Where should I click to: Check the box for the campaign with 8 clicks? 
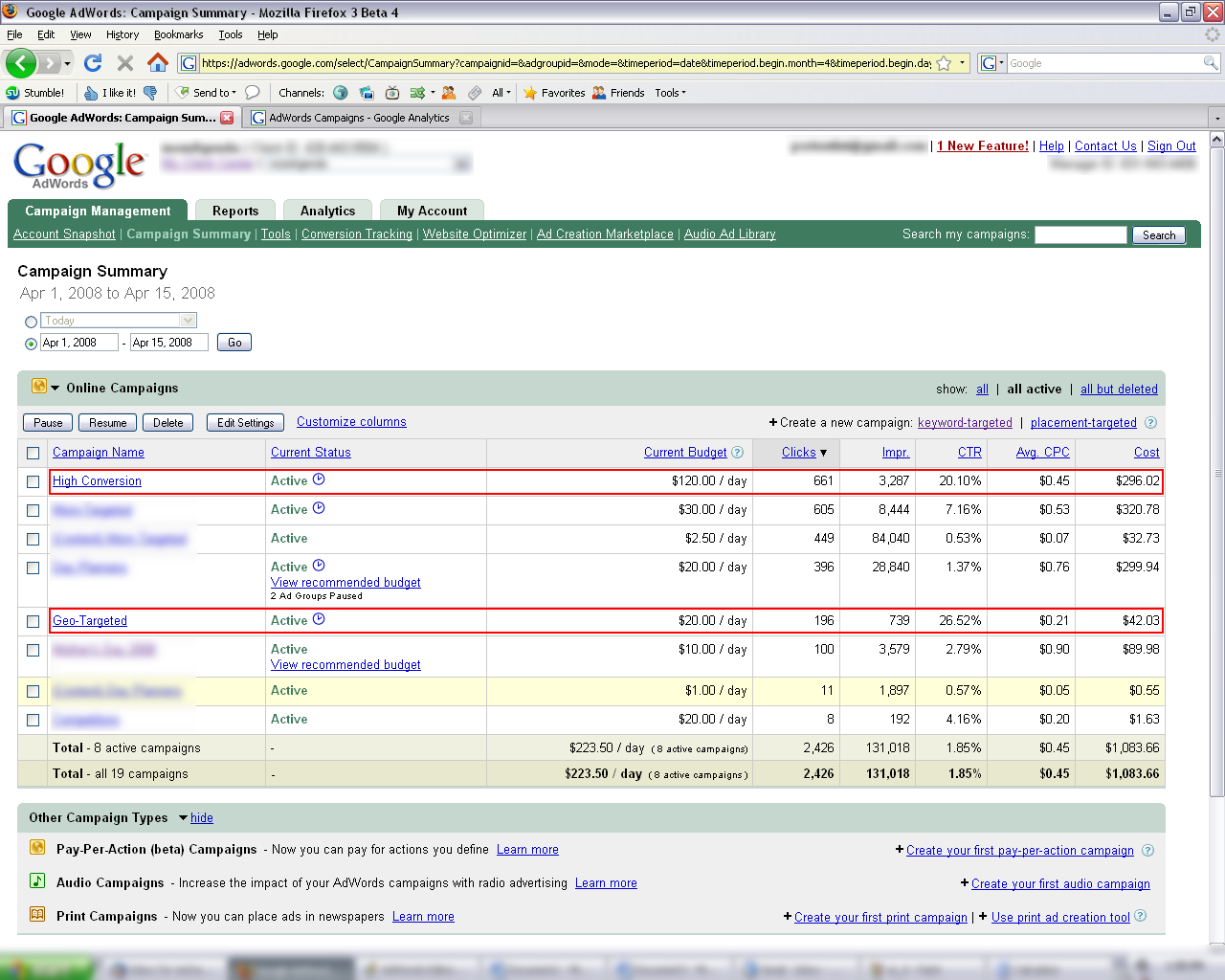click(x=33, y=720)
